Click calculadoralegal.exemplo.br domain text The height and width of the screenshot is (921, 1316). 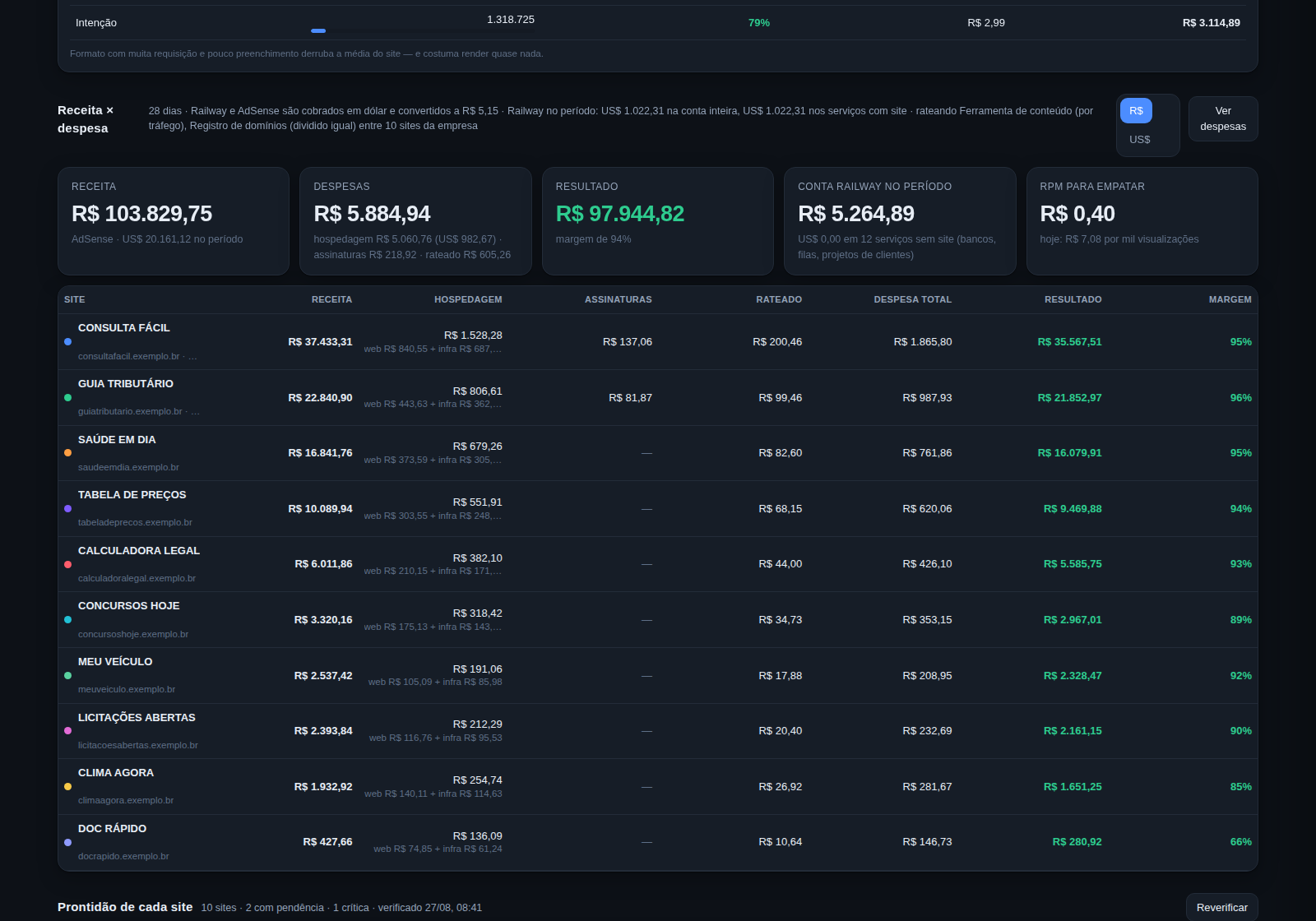point(137,578)
